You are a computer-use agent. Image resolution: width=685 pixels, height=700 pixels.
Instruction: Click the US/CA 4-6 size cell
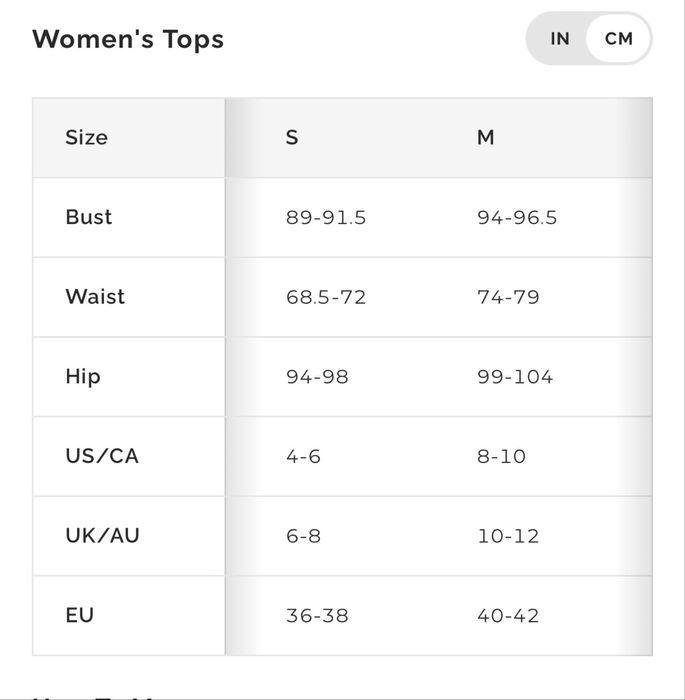coord(304,456)
